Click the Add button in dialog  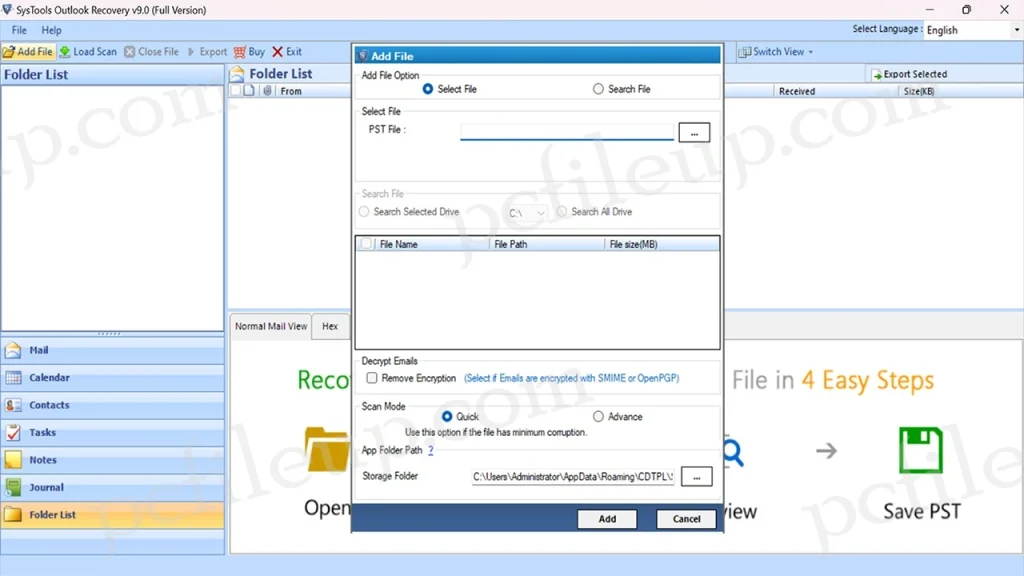(607, 519)
